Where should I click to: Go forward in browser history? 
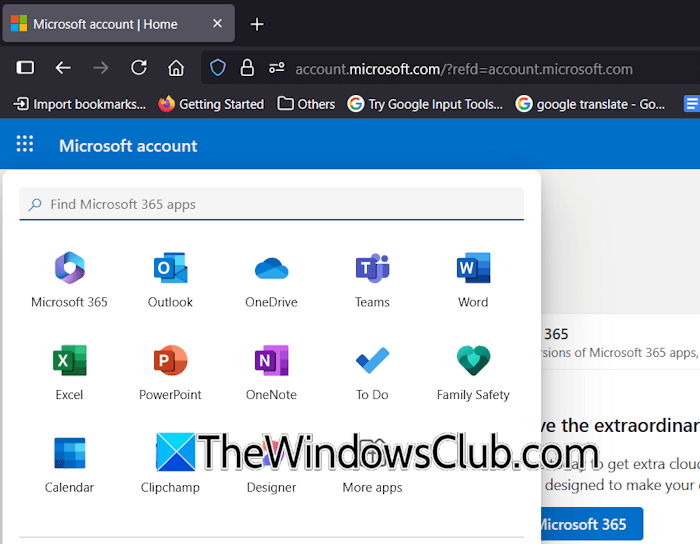click(x=101, y=68)
